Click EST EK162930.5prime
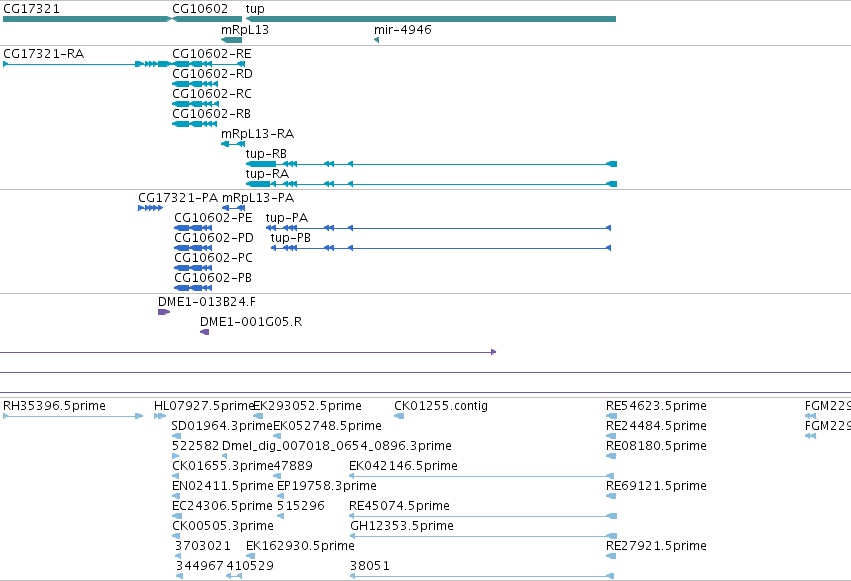 pyautogui.click(x=300, y=546)
